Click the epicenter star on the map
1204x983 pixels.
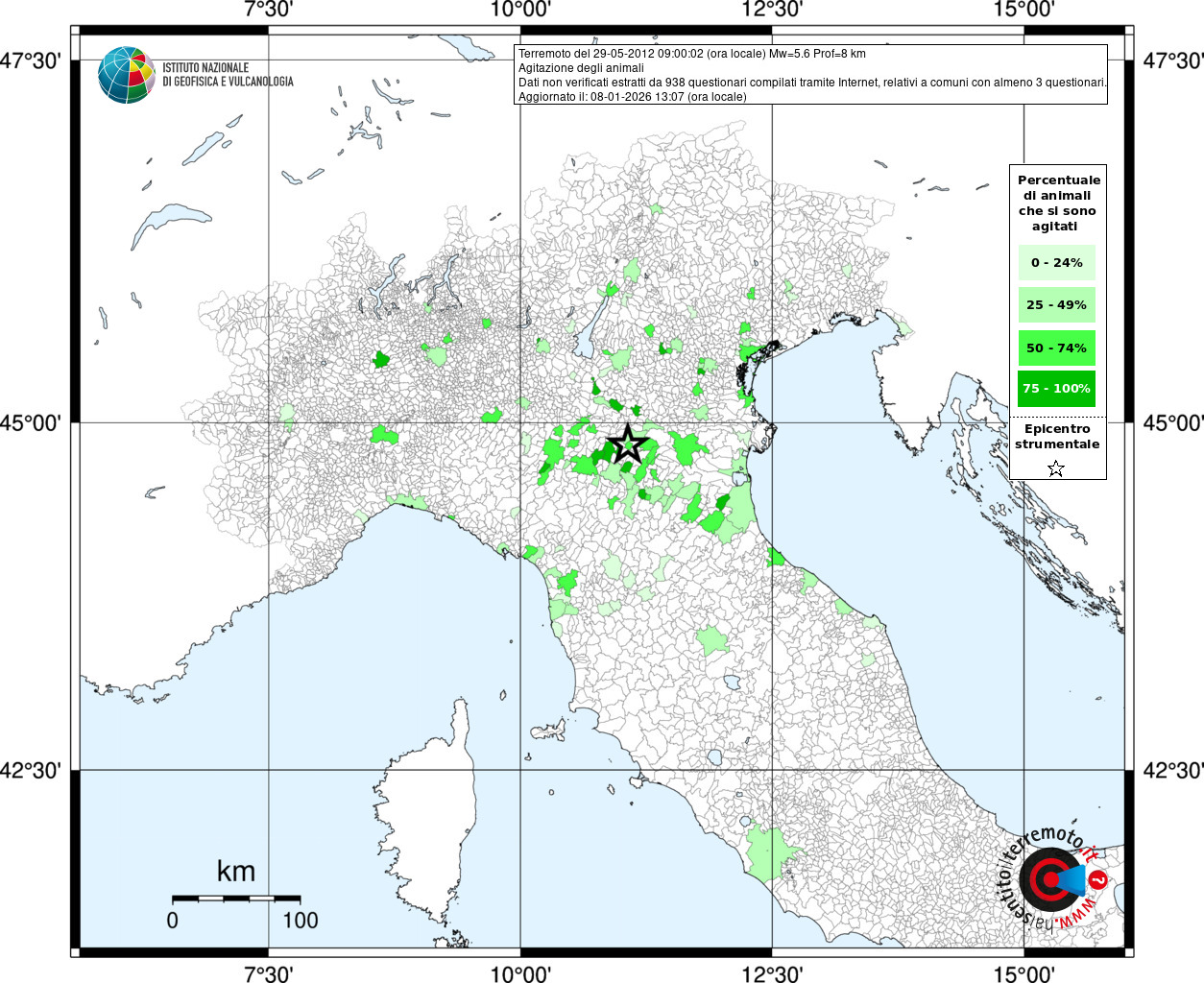pos(628,444)
